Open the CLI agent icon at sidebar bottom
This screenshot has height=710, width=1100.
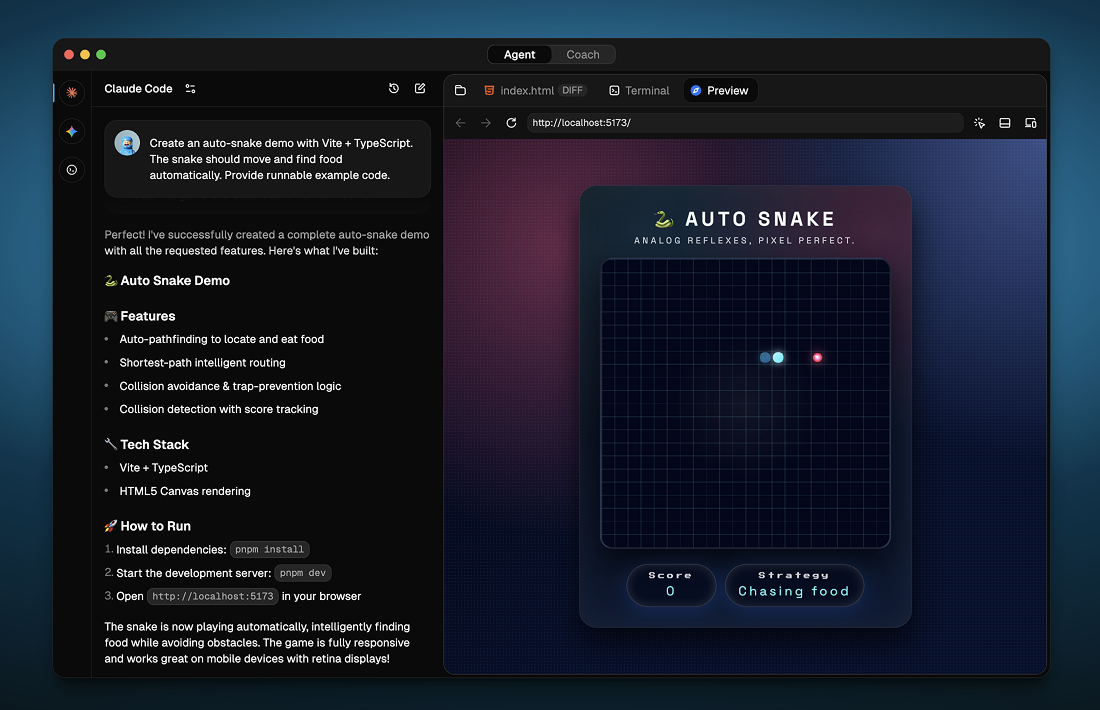[71, 170]
